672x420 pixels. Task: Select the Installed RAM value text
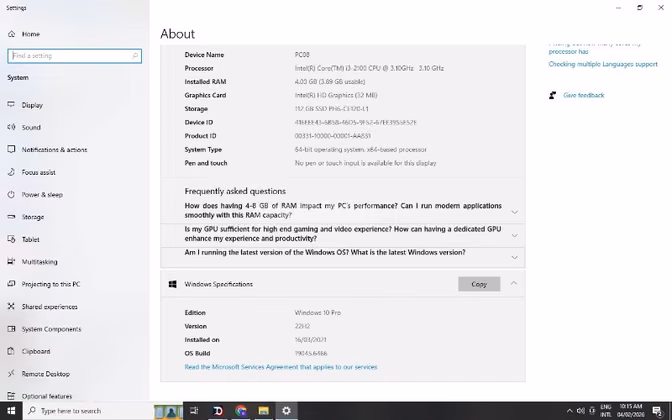[x=330, y=82]
